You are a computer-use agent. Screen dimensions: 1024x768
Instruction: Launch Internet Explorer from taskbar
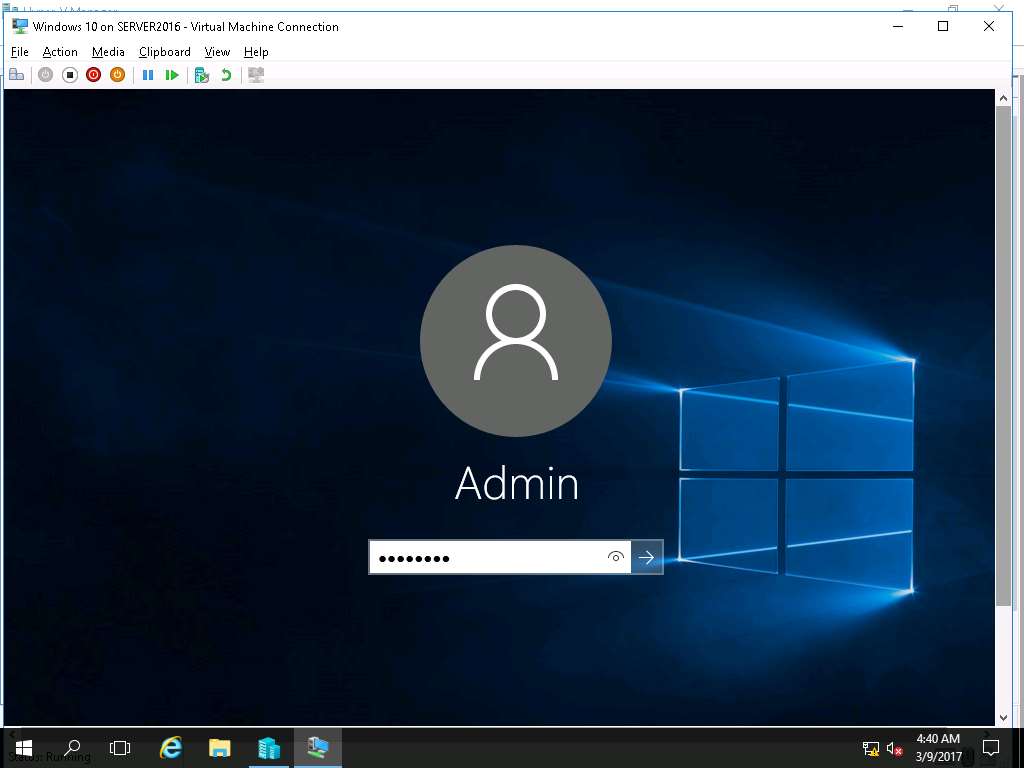pyautogui.click(x=170, y=748)
